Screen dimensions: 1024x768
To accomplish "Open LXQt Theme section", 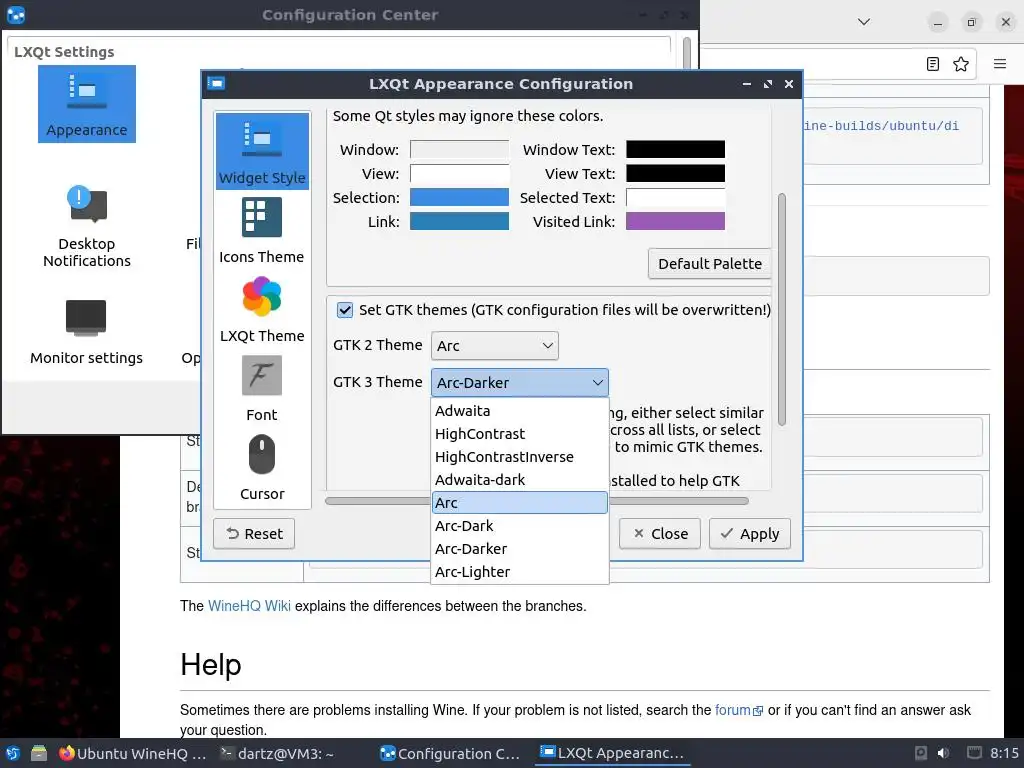I will point(262,309).
